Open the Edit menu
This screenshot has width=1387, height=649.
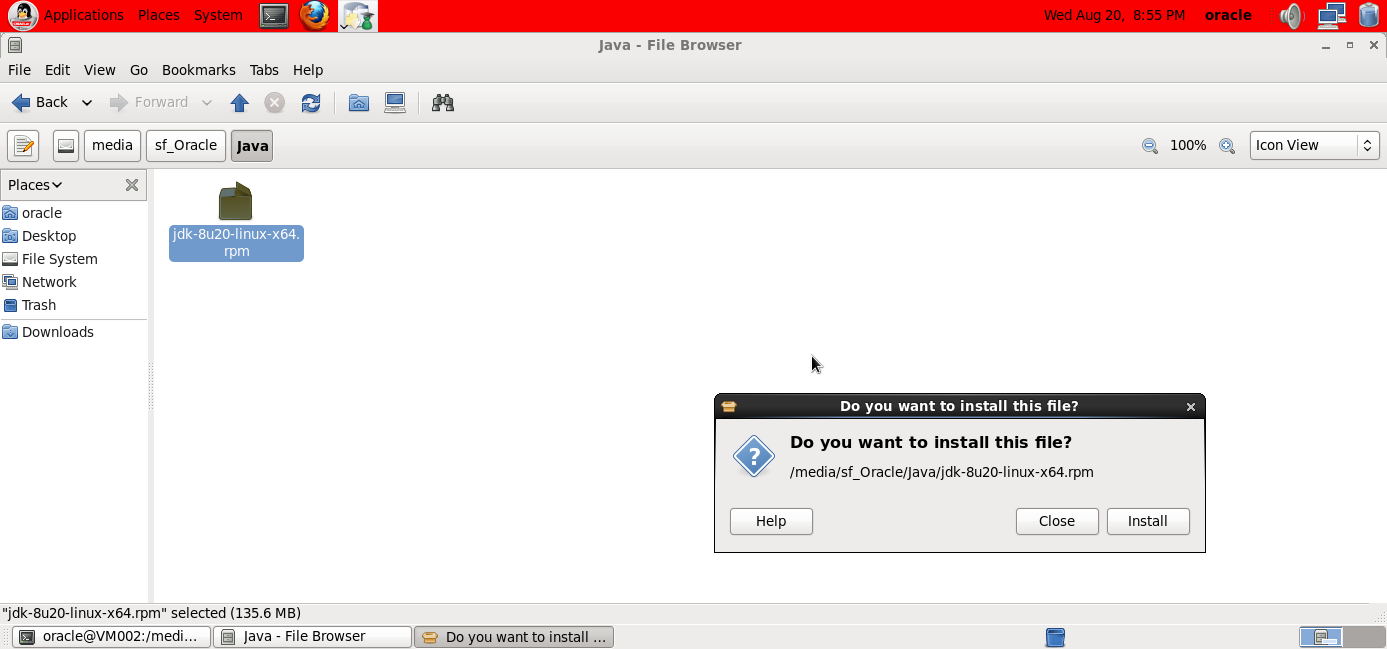tap(57, 70)
